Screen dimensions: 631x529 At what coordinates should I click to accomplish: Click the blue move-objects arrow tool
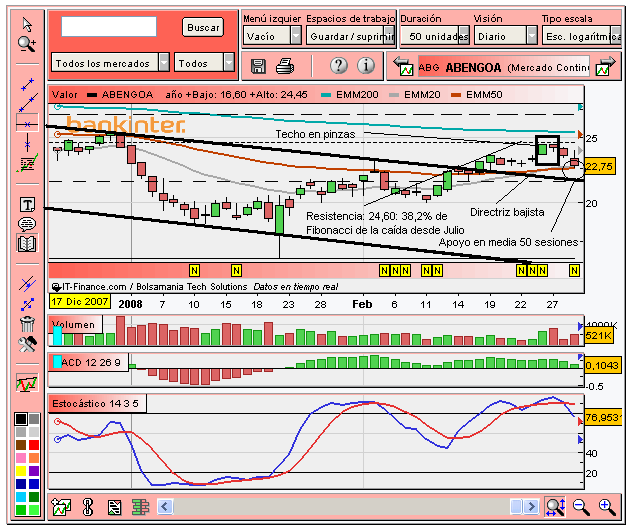click(x=27, y=304)
